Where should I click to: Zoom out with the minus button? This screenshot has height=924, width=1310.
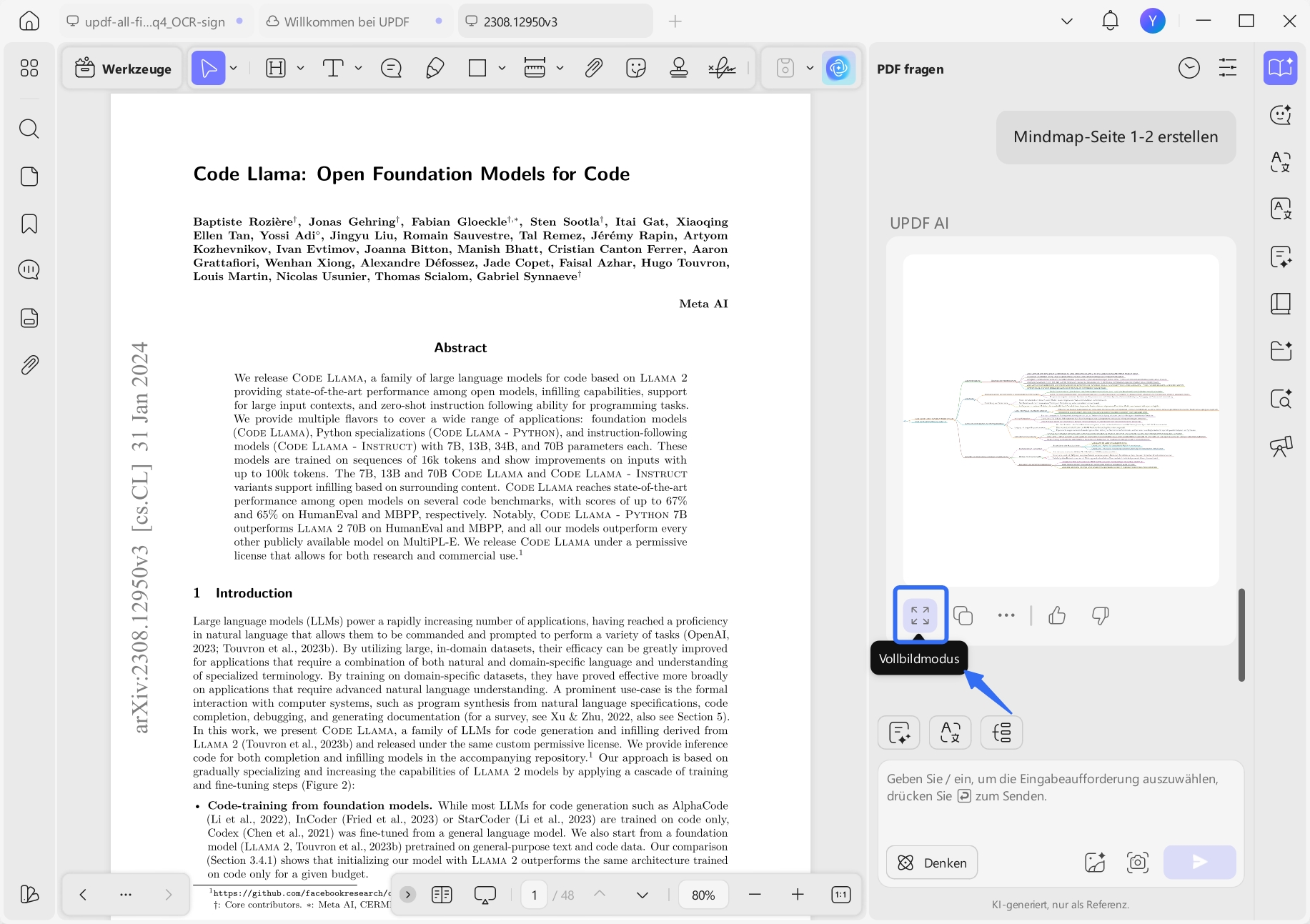pyautogui.click(x=755, y=895)
